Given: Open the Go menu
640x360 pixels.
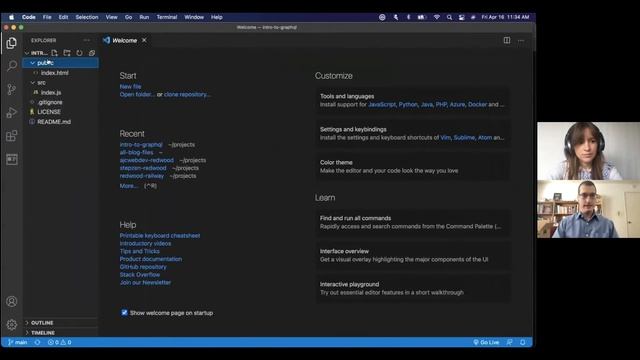Looking at the screenshot, I should pos(128,17).
